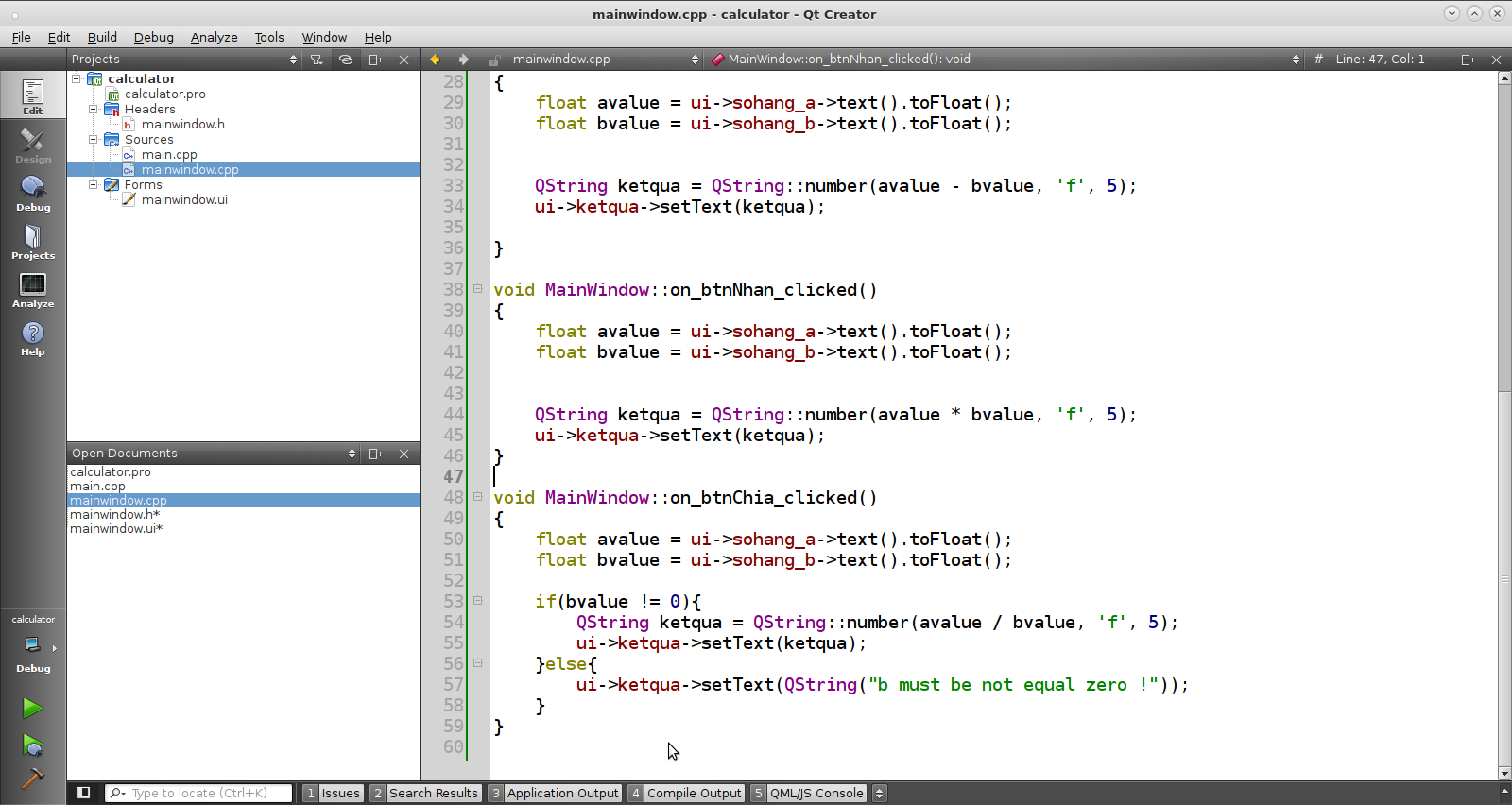This screenshot has height=805, width=1512.
Task: Open Projects mode in sidebar
Action: [33, 241]
